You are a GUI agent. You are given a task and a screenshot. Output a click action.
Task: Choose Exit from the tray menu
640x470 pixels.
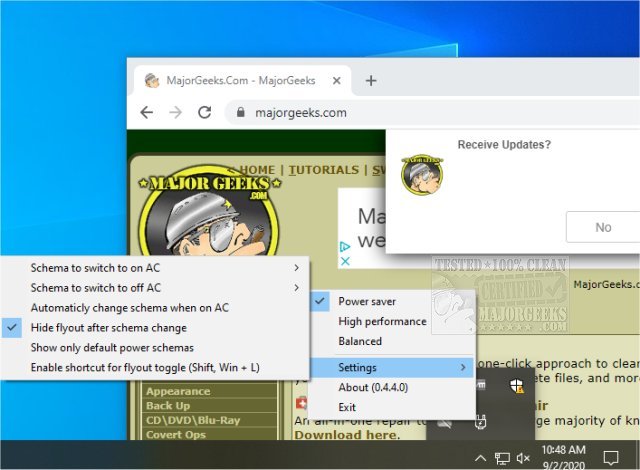pyautogui.click(x=392, y=407)
